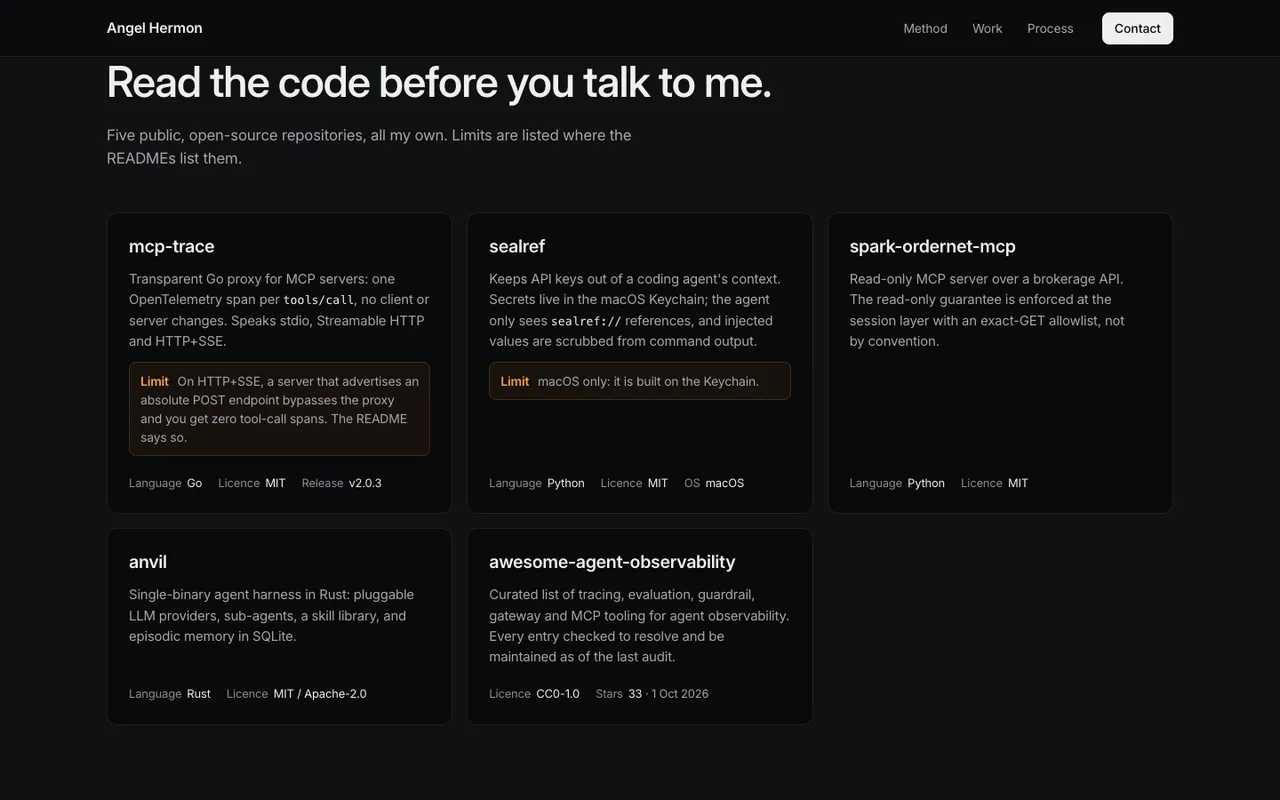Open the sealref repository title

517,246
